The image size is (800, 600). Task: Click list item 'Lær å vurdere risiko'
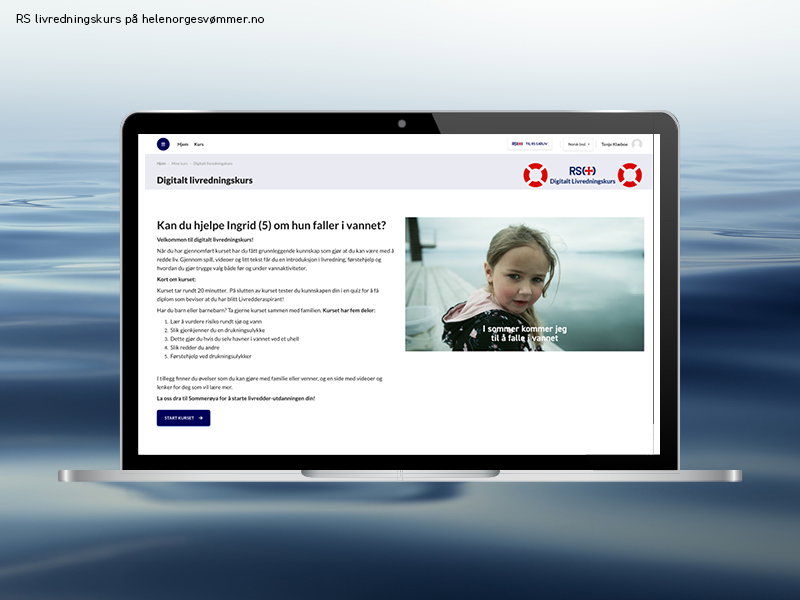(216, 321)
